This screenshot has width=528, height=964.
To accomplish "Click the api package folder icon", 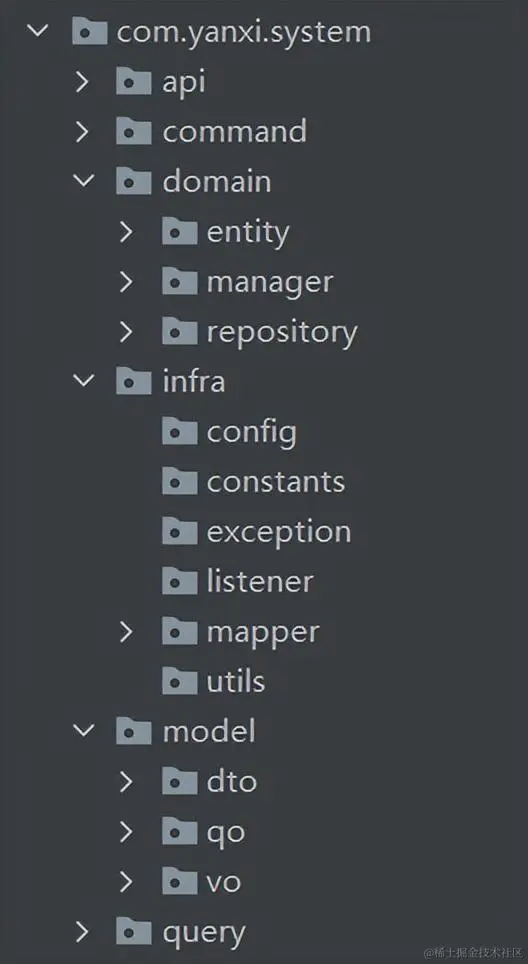I will tap(133, 82).
